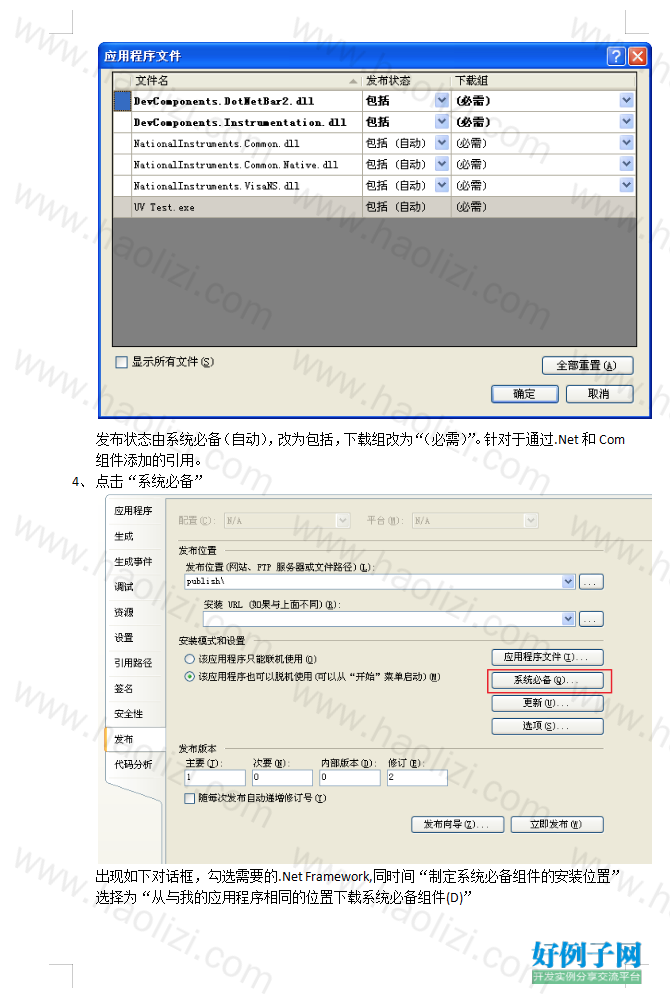Toggle the 显示所有文件 checkbox
670x994 pixels.
pyautogui.click(x=121, y=362)
